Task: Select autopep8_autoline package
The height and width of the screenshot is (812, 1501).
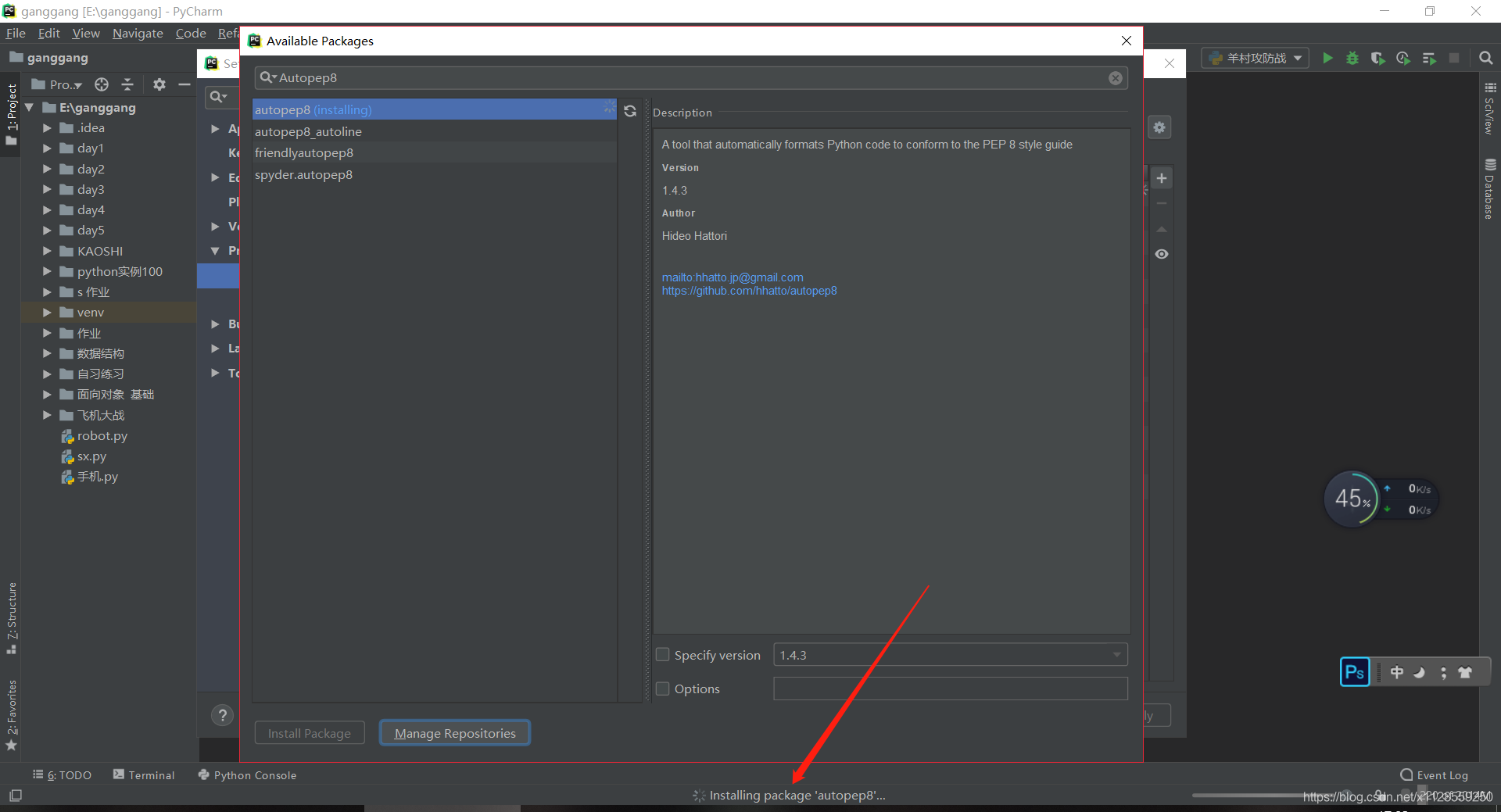Action: (x=435, y=131)
